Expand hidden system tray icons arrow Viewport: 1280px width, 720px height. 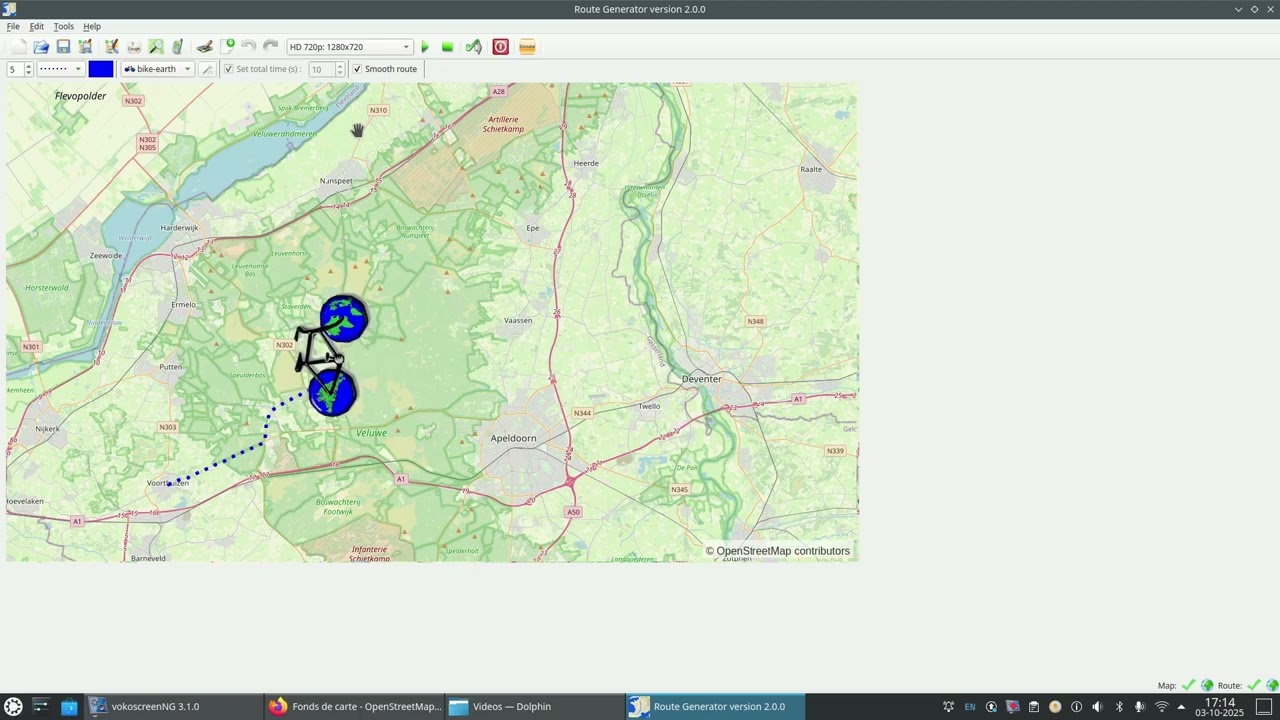pyautogui.click(x=1181, y=707)
